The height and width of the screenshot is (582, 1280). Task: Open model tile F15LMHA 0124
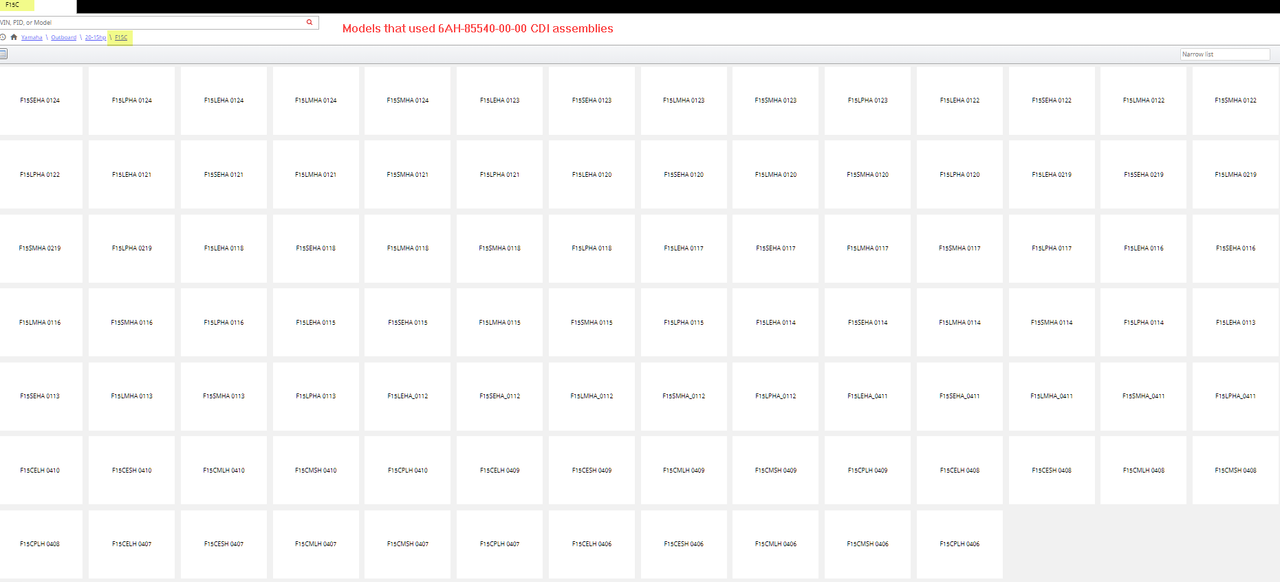(x=316, y=100)
